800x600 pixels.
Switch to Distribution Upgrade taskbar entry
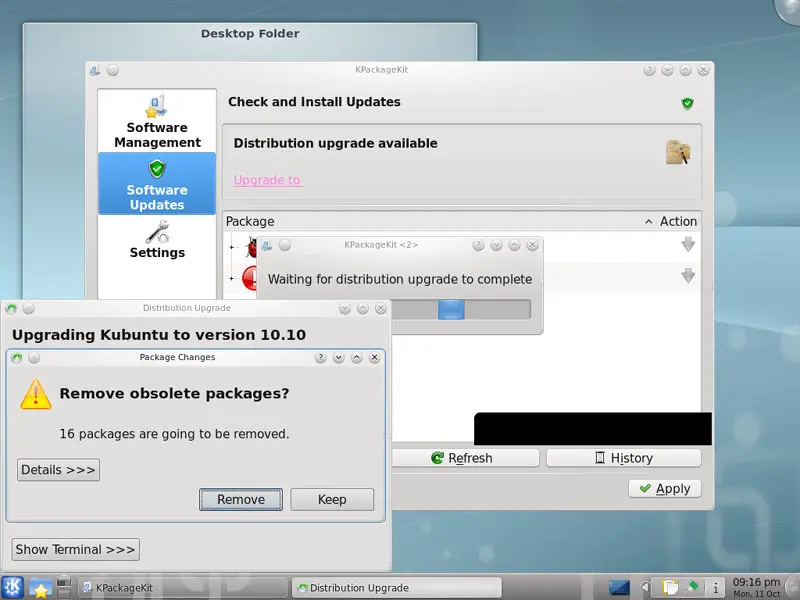click(x=397, y=588)
